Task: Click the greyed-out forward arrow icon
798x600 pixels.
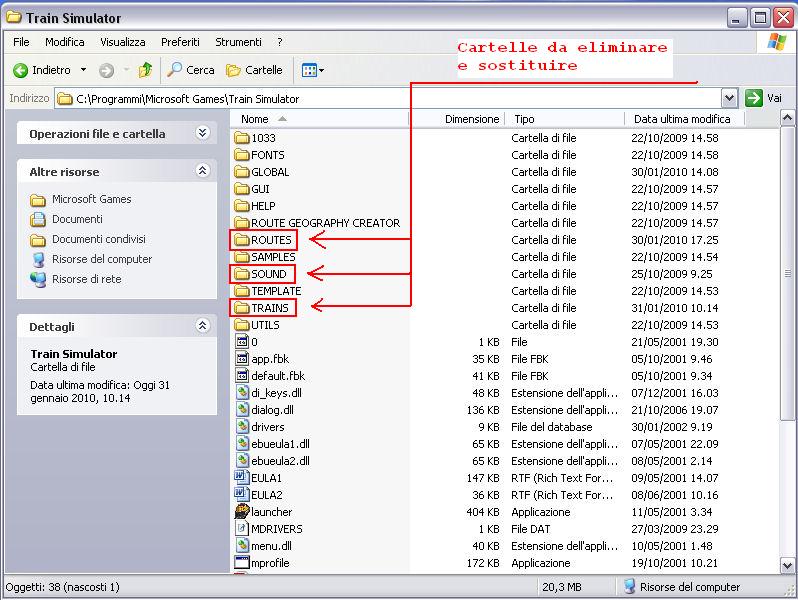Action: coord(106,70)
